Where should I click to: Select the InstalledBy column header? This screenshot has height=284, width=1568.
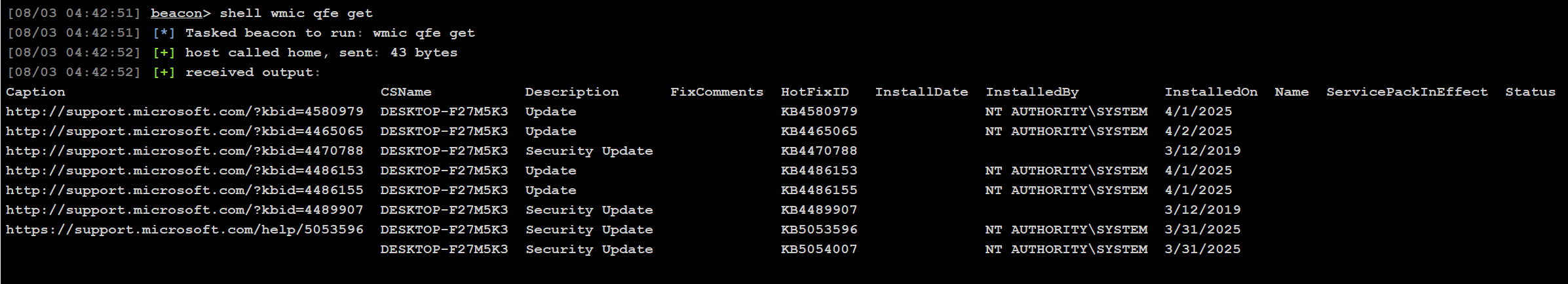click(x=1032, y=92)
